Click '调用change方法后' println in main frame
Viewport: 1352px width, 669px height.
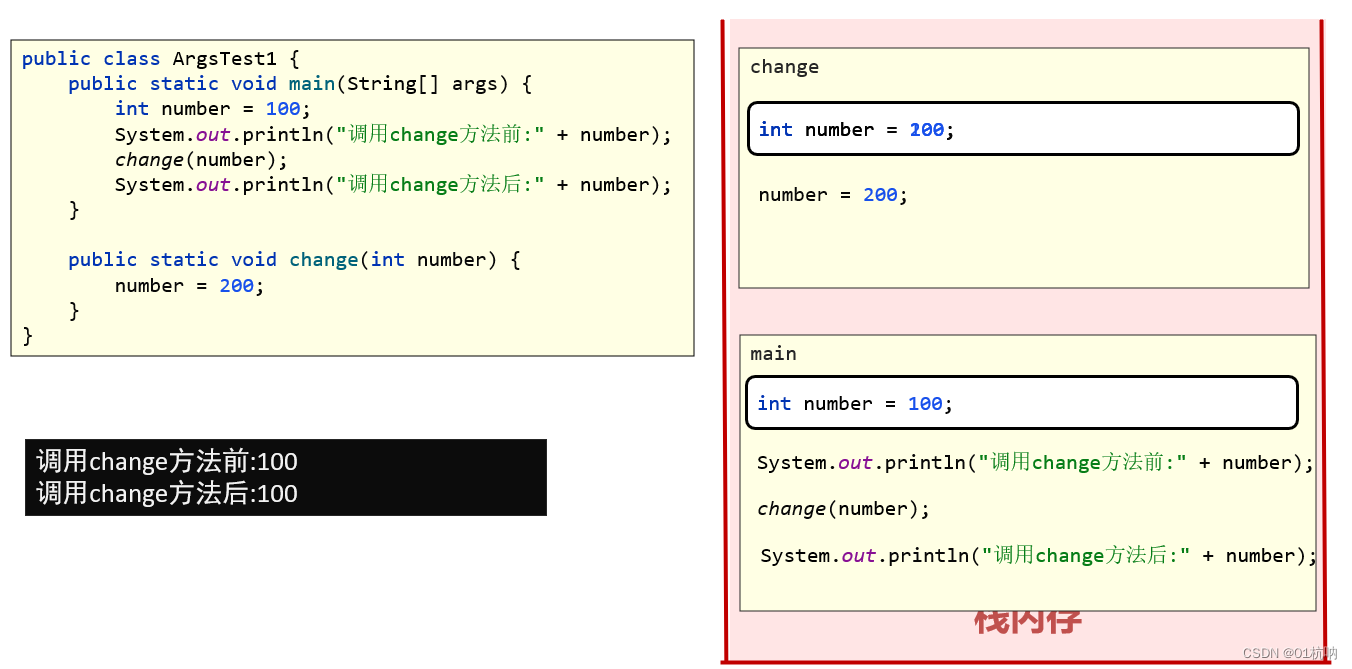[x=1038, y=555]
